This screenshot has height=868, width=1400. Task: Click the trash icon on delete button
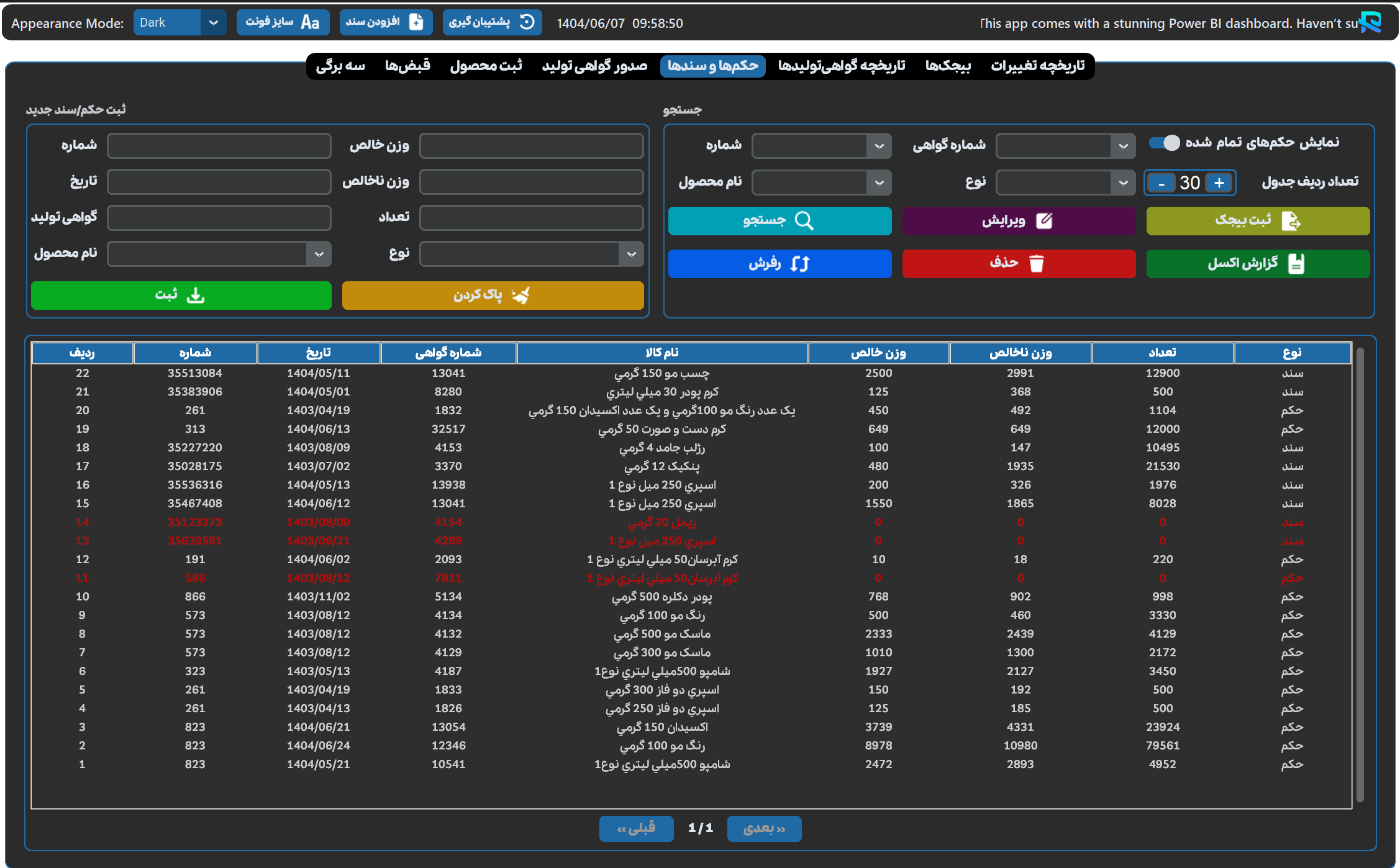pos(1036,263)
